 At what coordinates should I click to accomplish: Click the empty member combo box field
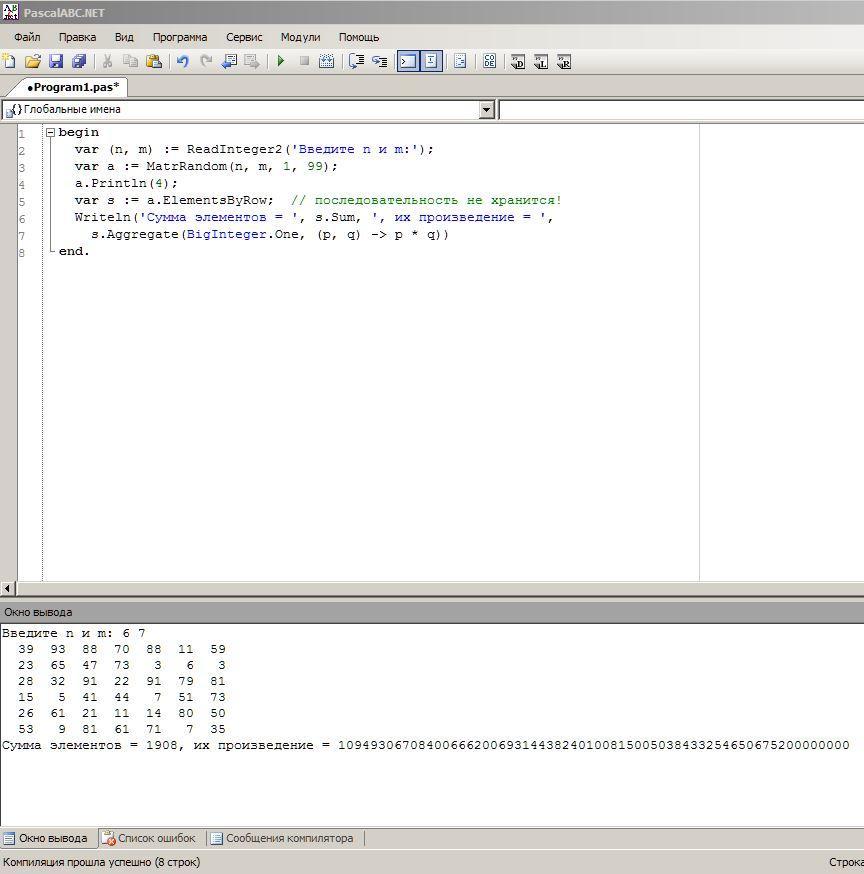coord(681,110)
